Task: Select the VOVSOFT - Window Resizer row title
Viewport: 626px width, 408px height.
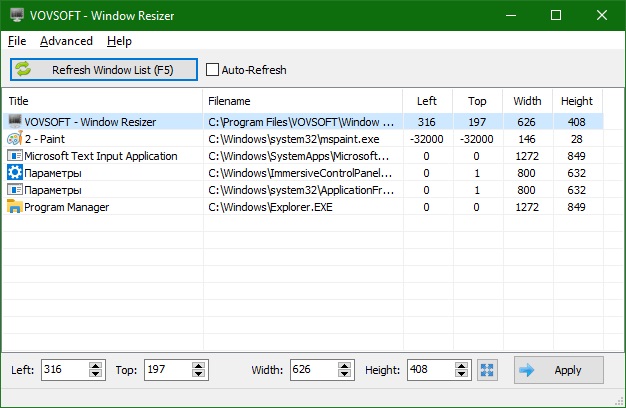Action: click(x=90, y=122)
